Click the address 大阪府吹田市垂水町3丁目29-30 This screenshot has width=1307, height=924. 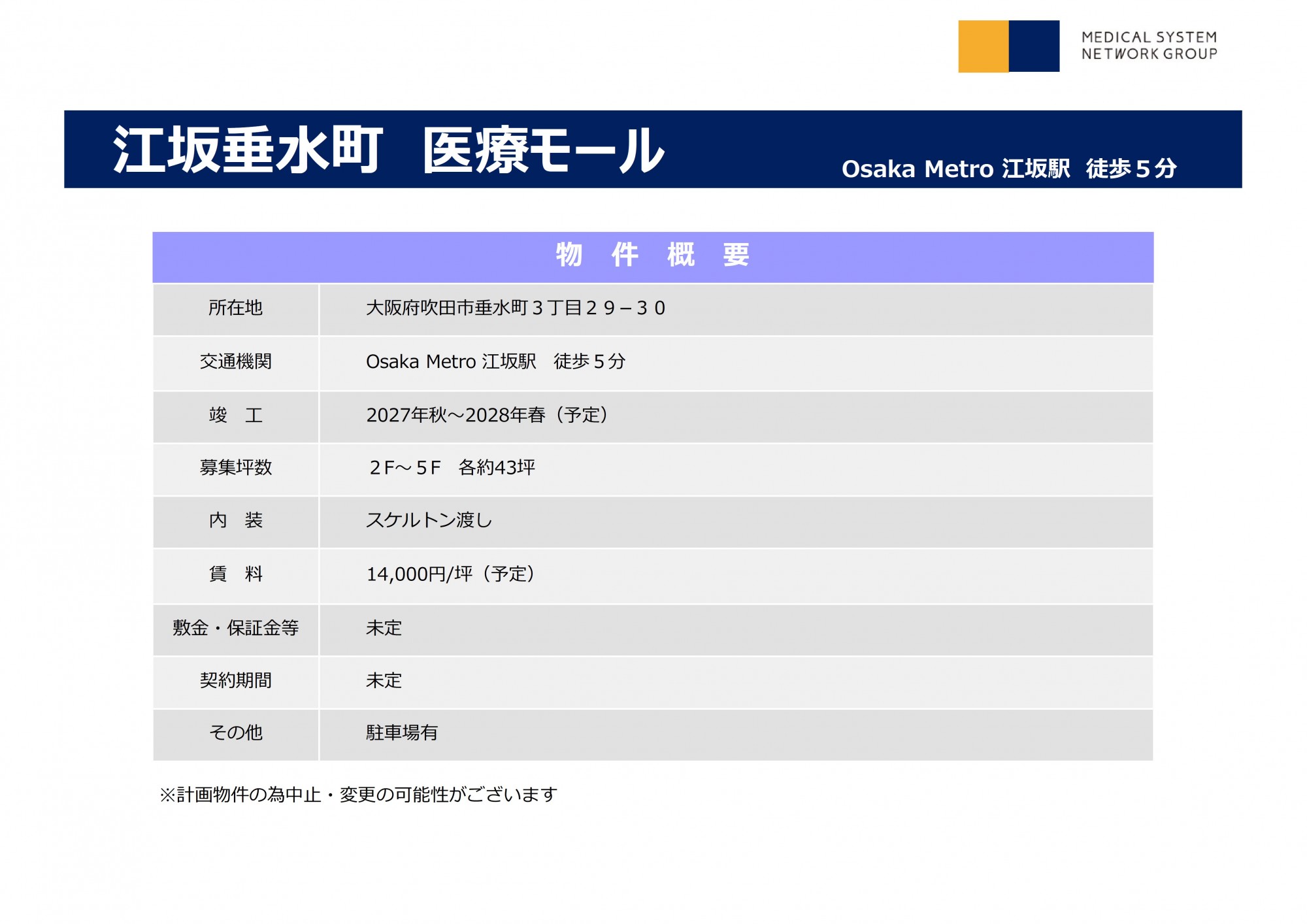[515, 308]
